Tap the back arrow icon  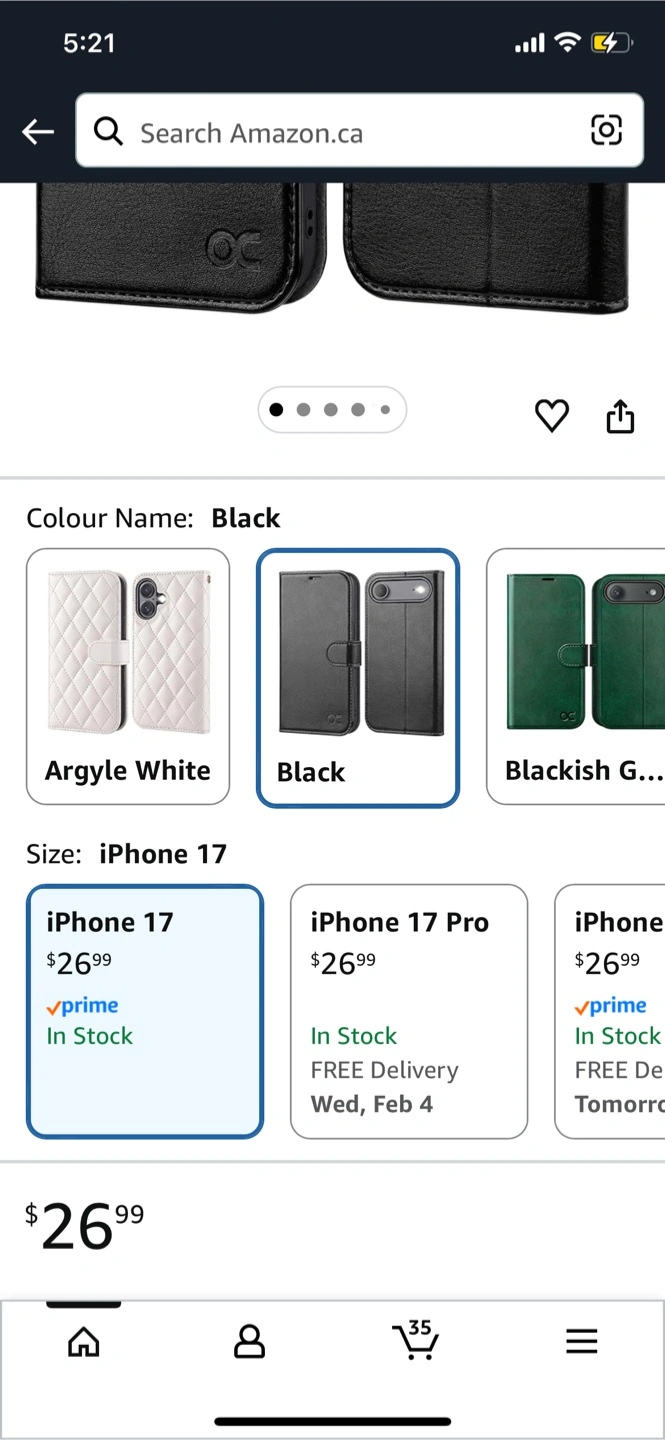click(38, 132)
